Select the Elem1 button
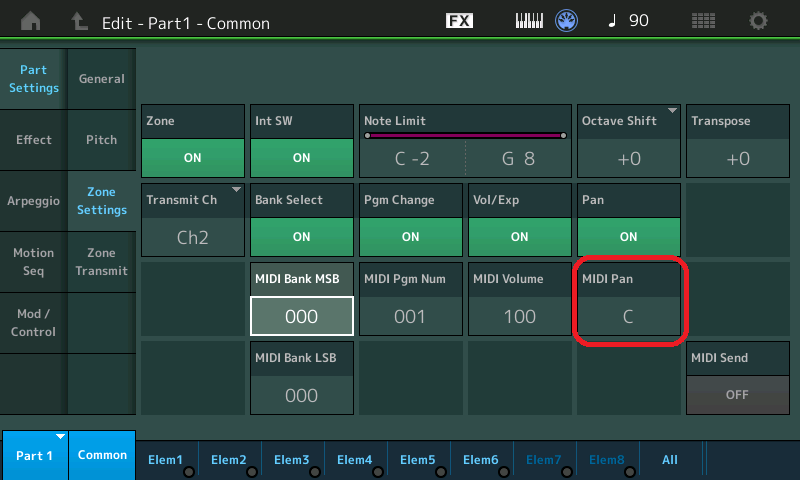 166,459
